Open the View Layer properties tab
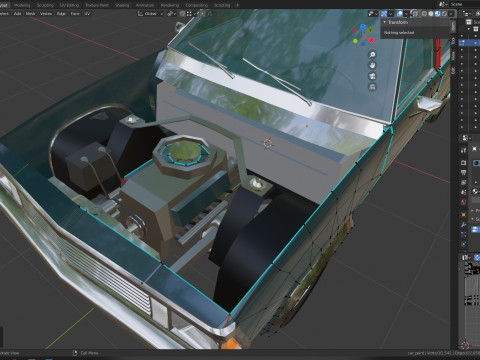 click(464, 183)
